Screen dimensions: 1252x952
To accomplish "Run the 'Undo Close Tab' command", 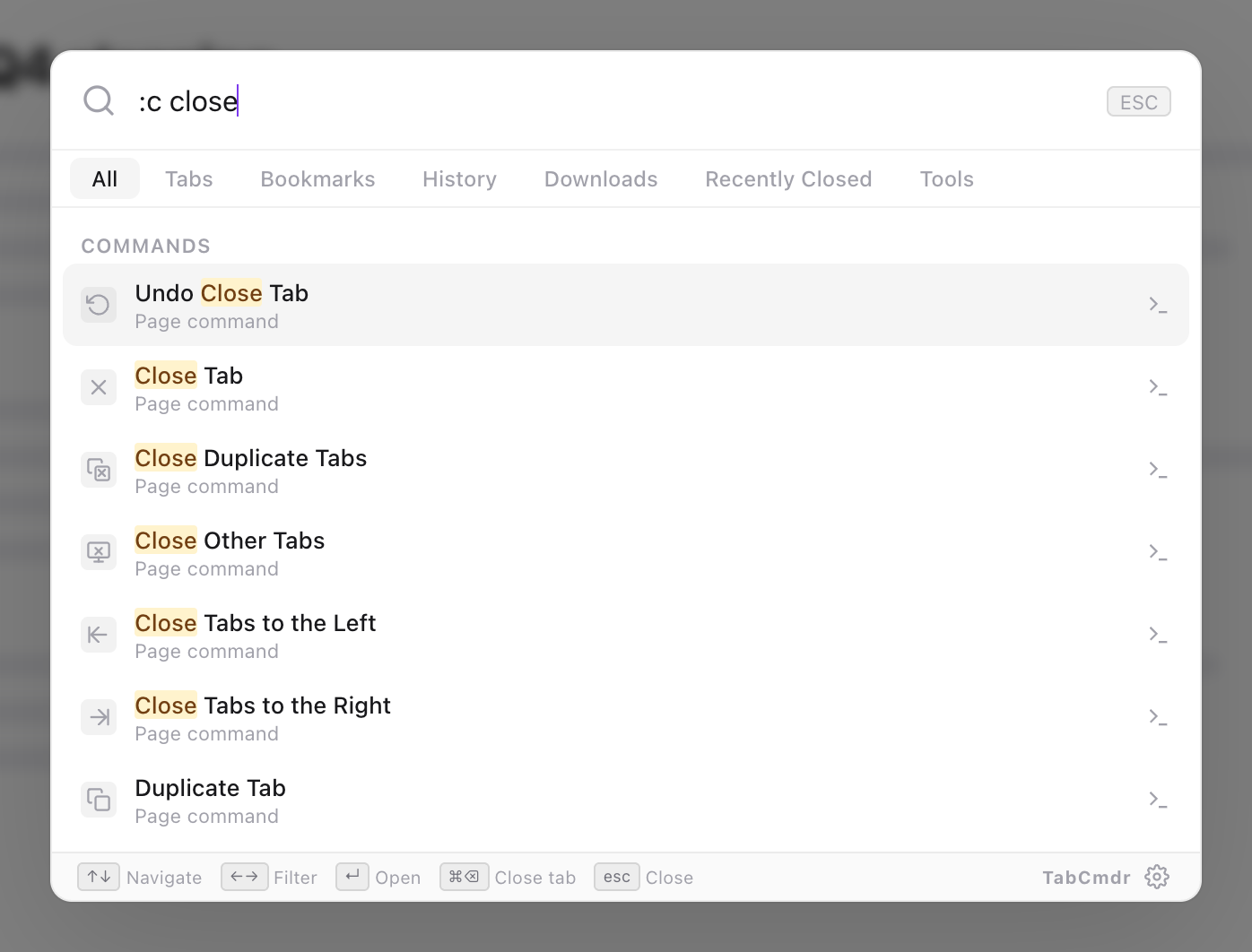I will click(x=626, y=305).
